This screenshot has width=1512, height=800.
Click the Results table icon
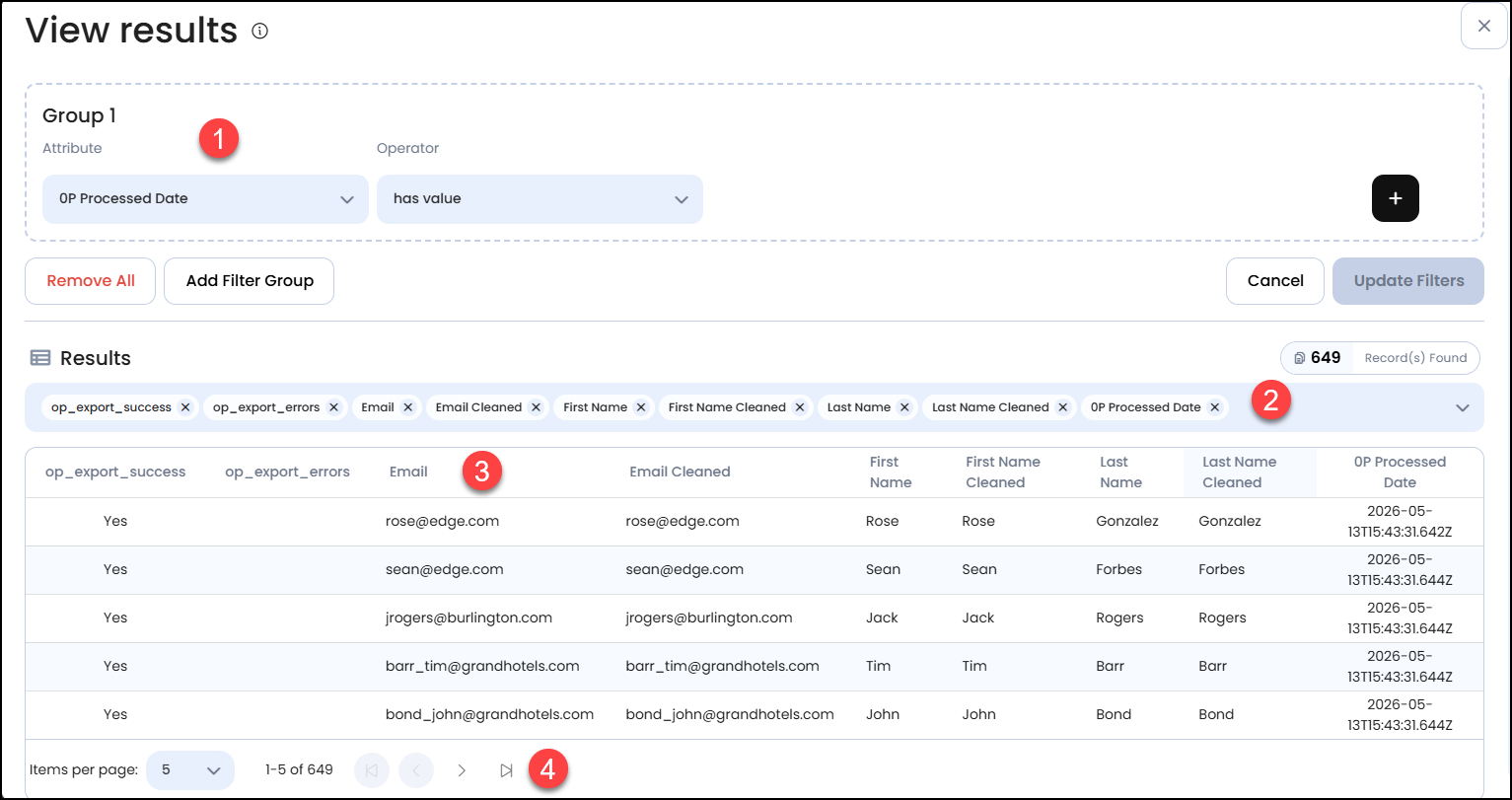click(39, 358)
